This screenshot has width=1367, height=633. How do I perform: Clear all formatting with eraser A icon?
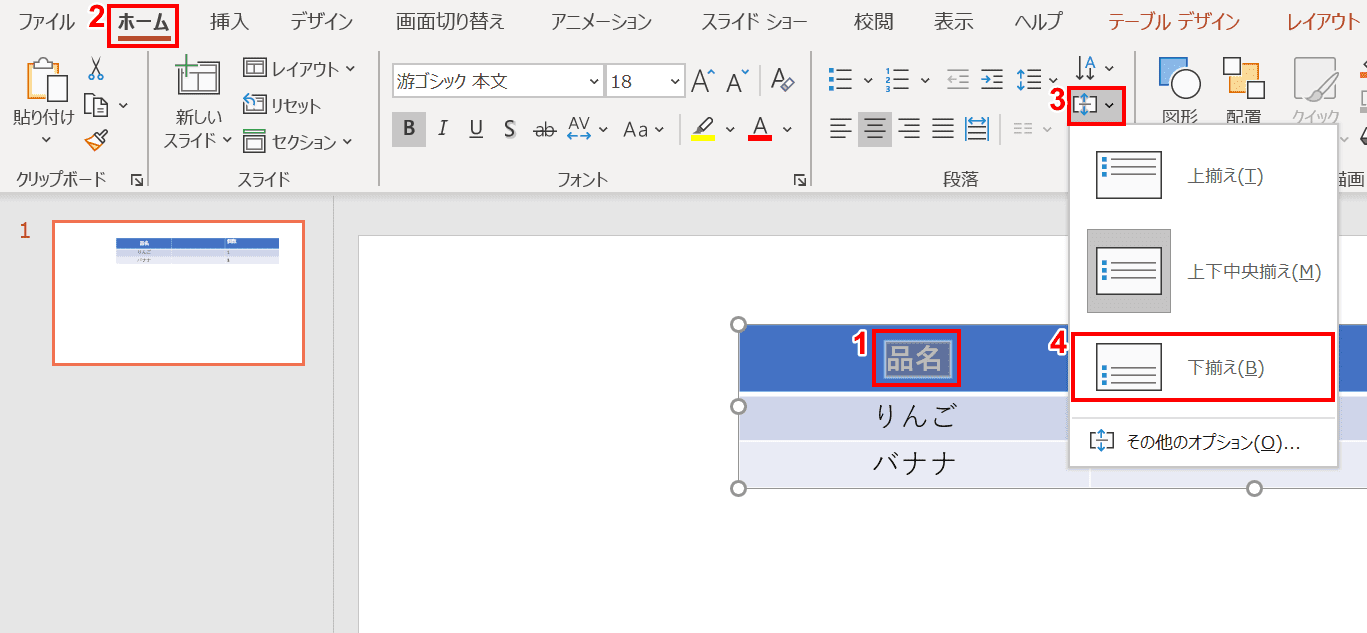coord(783,81)
